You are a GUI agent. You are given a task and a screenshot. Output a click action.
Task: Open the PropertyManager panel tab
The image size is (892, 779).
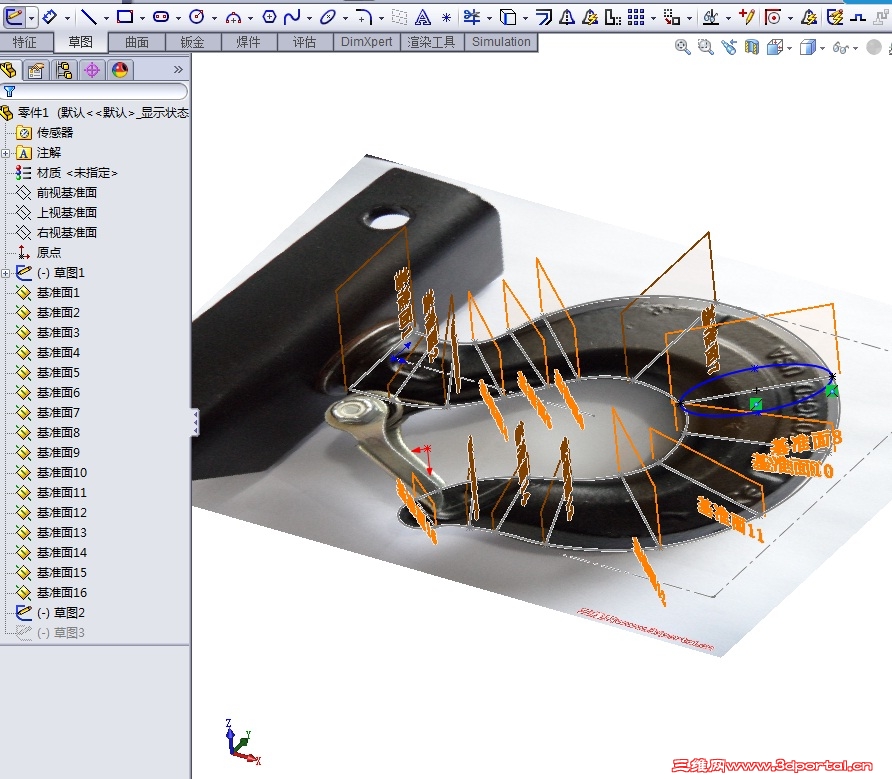point(35,70)
